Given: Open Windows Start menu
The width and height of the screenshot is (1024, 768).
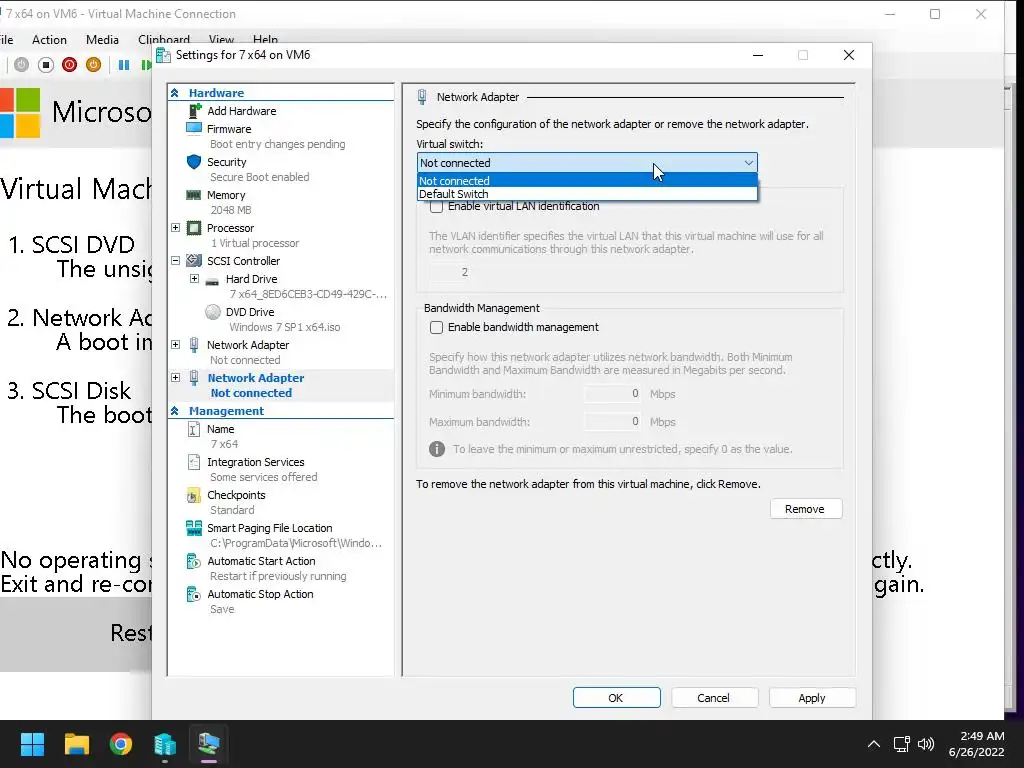Looking at the screenshot, I should click(x=32, y=744).
